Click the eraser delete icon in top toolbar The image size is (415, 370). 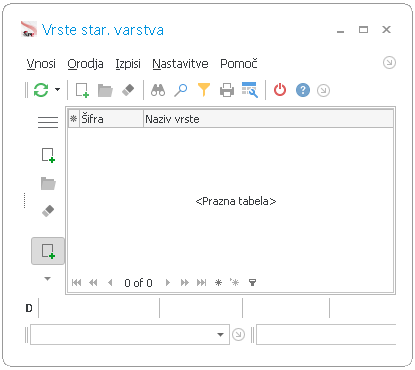[x=128, y=90]
